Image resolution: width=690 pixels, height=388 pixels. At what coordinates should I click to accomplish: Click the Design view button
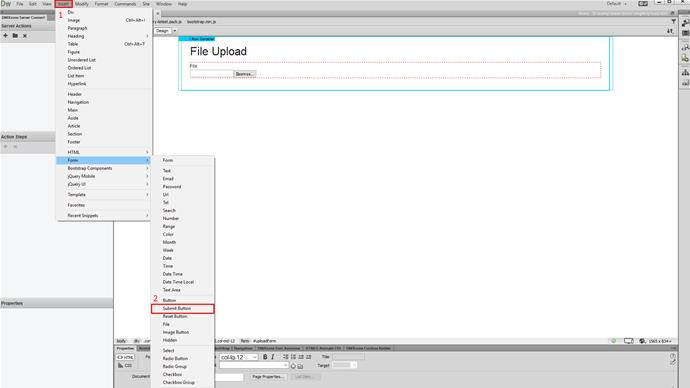(x=162, y=31)
